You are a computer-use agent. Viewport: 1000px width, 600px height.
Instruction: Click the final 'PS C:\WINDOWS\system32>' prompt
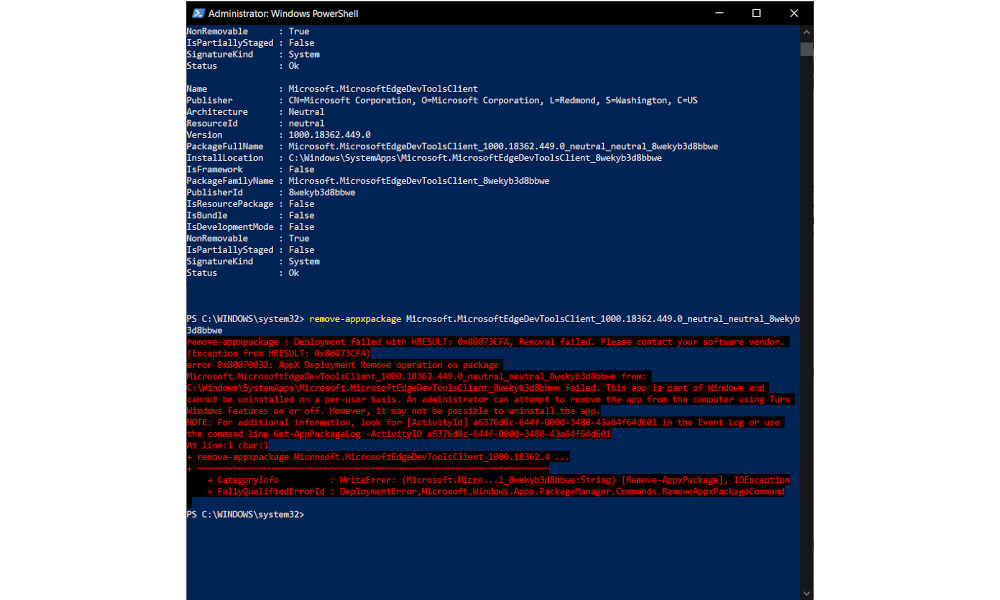click(x=246, y=514)
